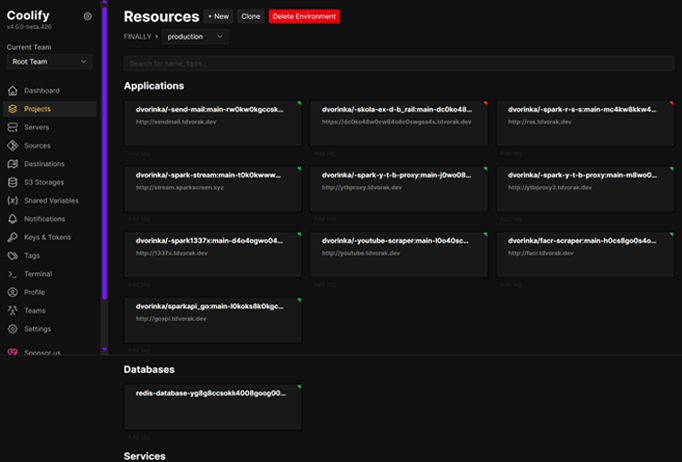Open the settings gear next to Coolify logo
682x462 pixels.
tap(87, 17)
